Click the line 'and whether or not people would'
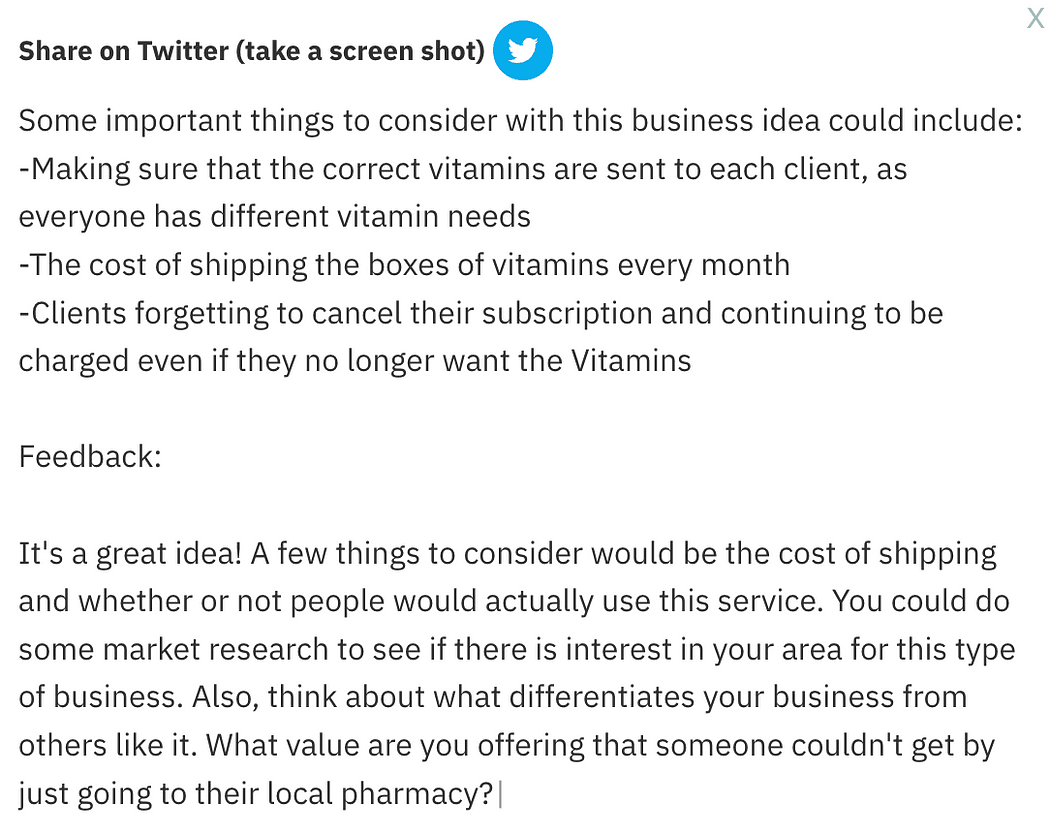 tap(514, 601)
